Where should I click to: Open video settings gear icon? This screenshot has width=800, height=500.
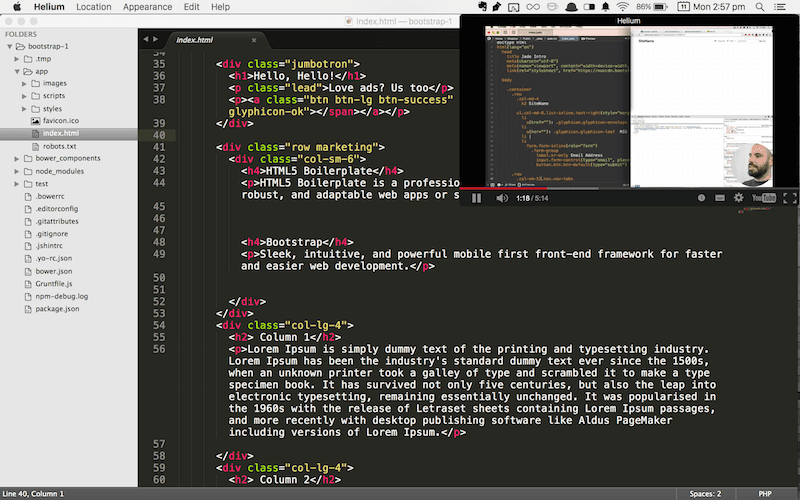738,198
